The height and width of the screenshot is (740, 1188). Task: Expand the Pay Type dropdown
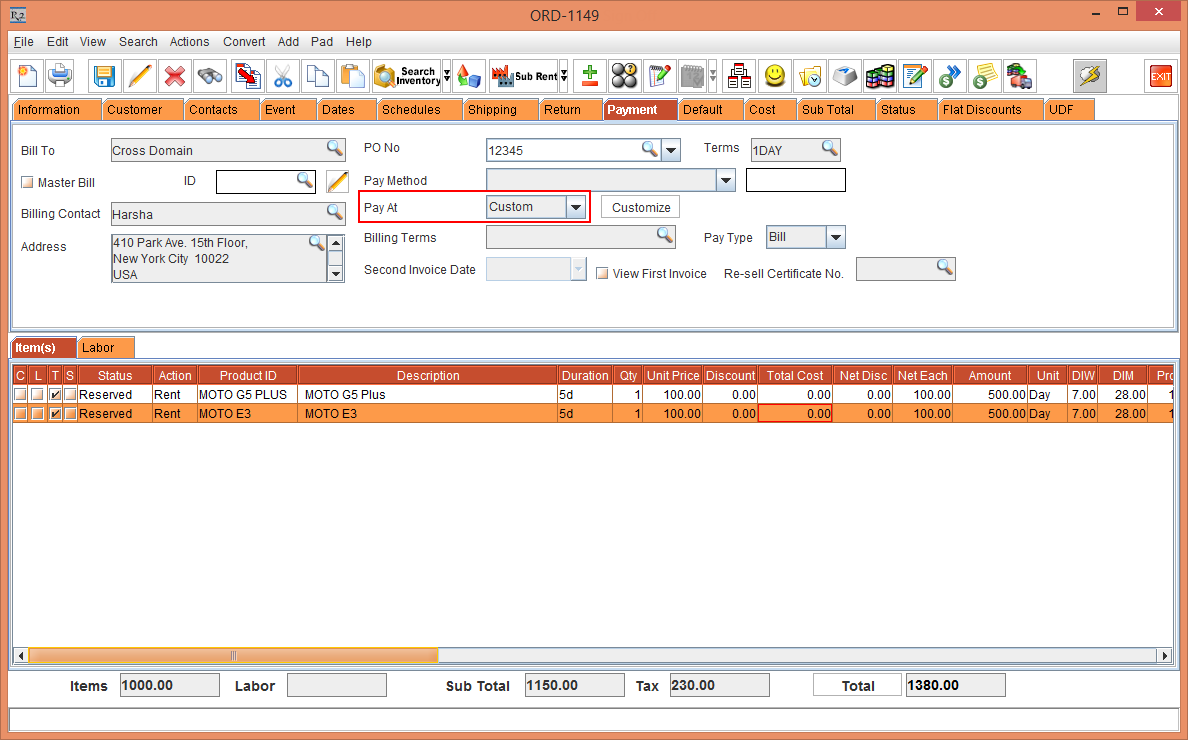[835, 238]
